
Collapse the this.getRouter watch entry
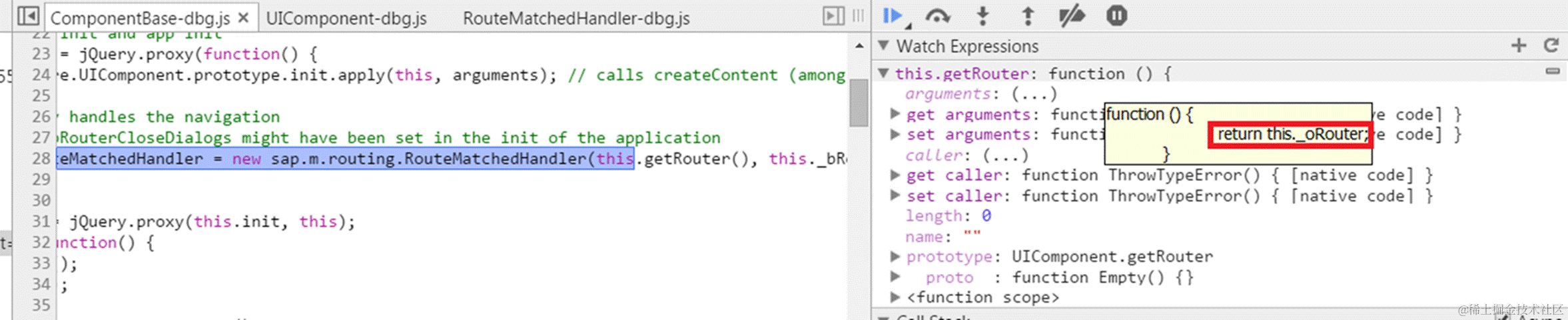click(x=884, y=73)
